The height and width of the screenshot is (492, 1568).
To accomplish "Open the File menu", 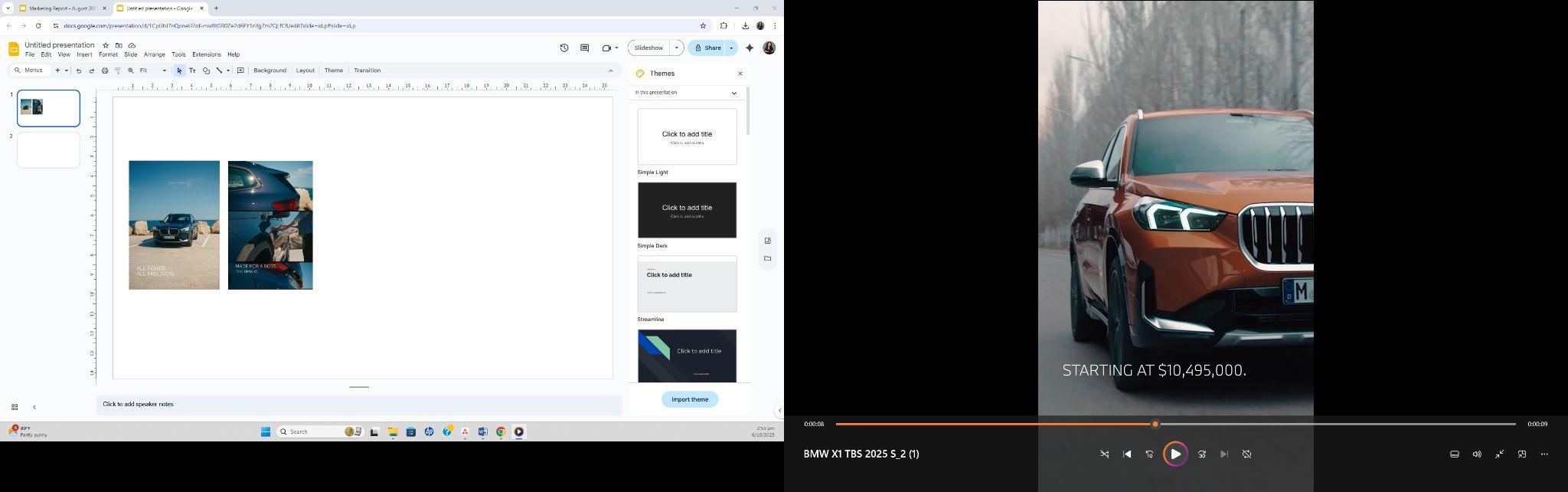I will (30, 55).
